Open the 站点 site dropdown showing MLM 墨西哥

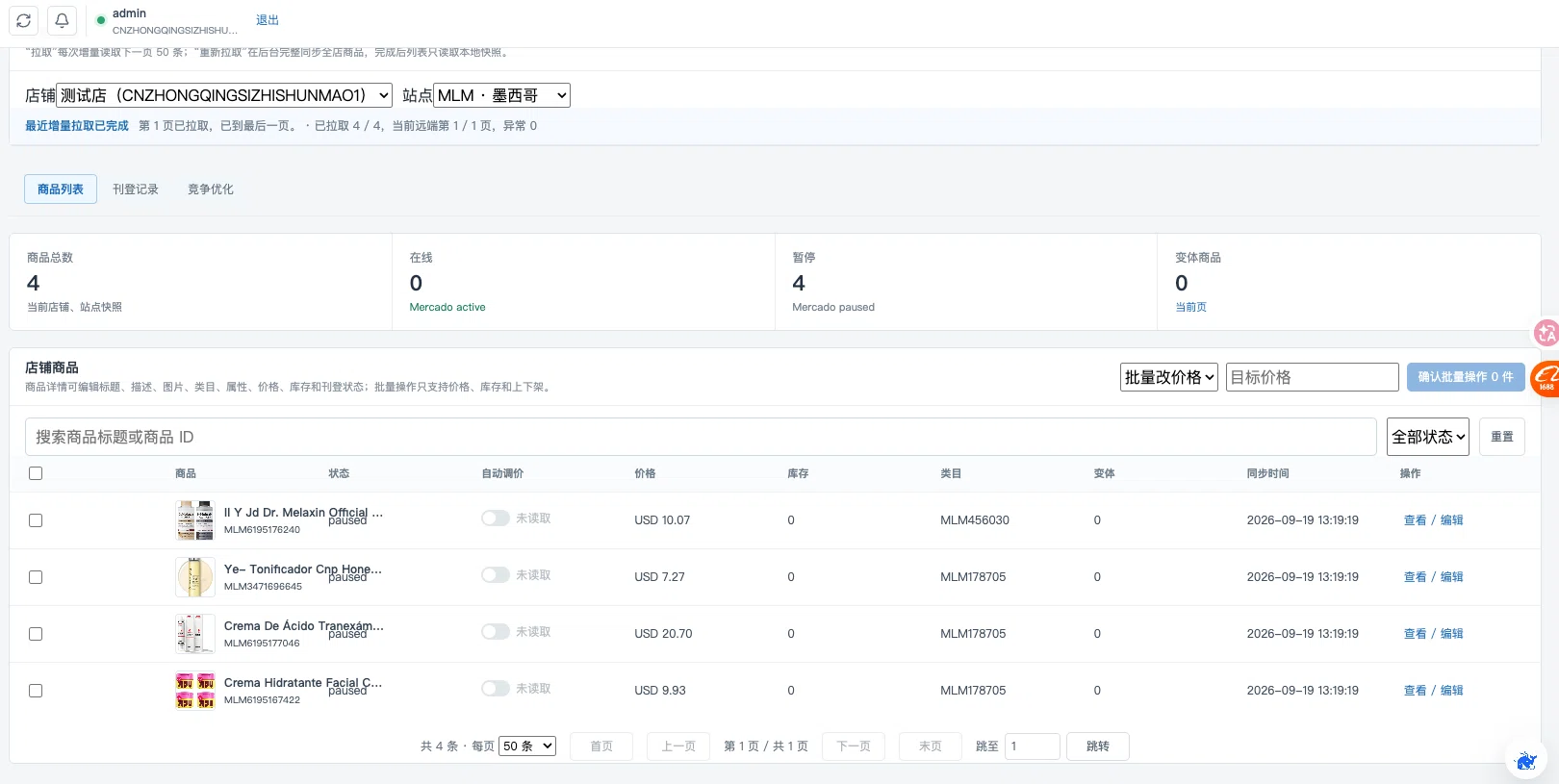(x=502, y=95)
